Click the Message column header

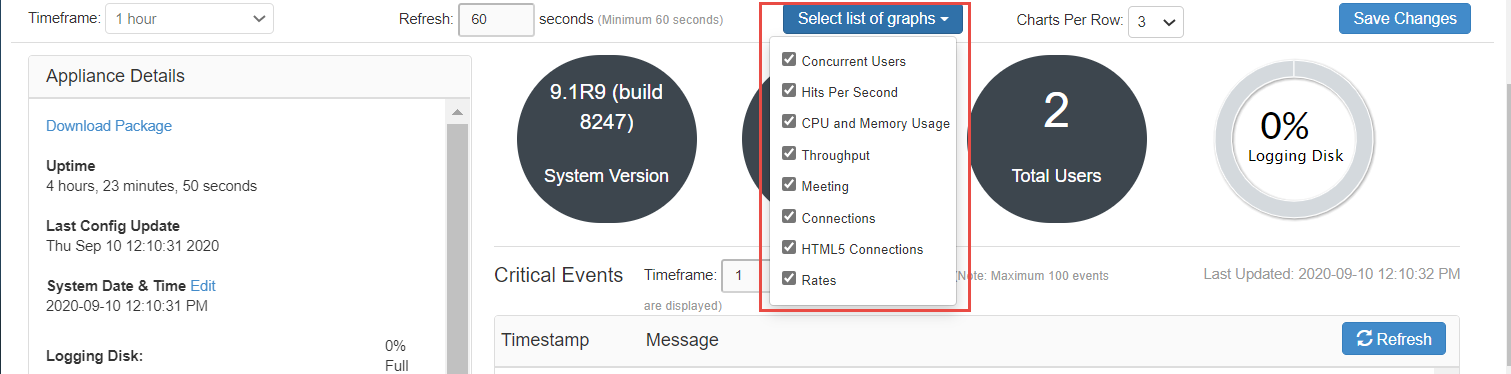[682, 340]
